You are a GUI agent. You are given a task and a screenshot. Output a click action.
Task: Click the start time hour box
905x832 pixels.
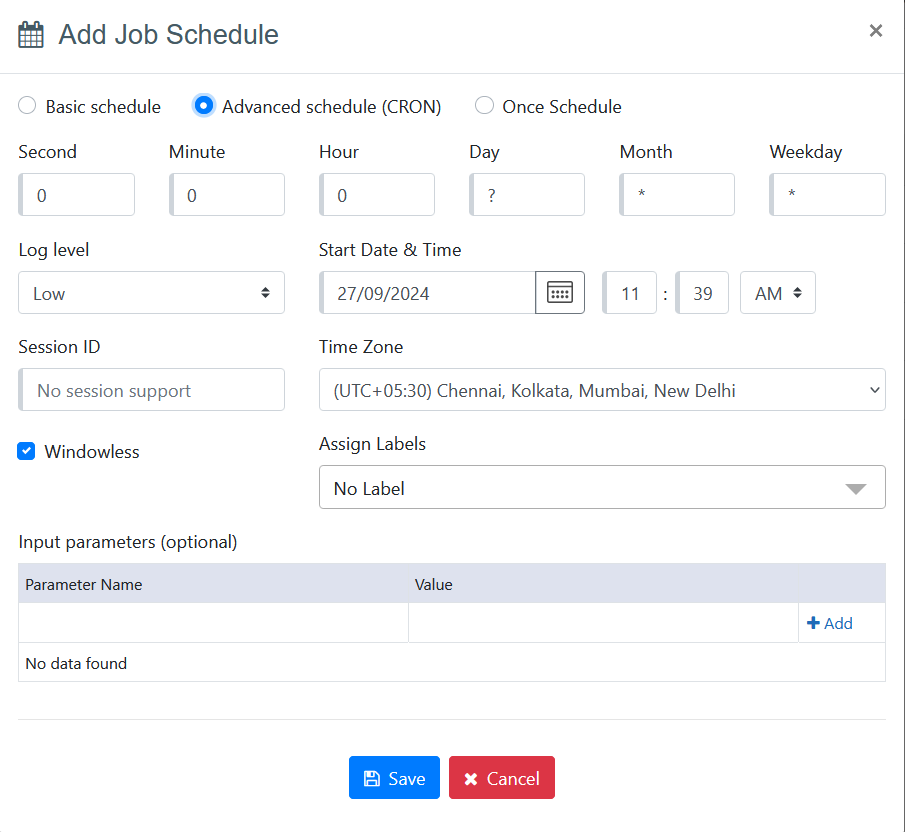pyautogui.click(x=630, y=293)
